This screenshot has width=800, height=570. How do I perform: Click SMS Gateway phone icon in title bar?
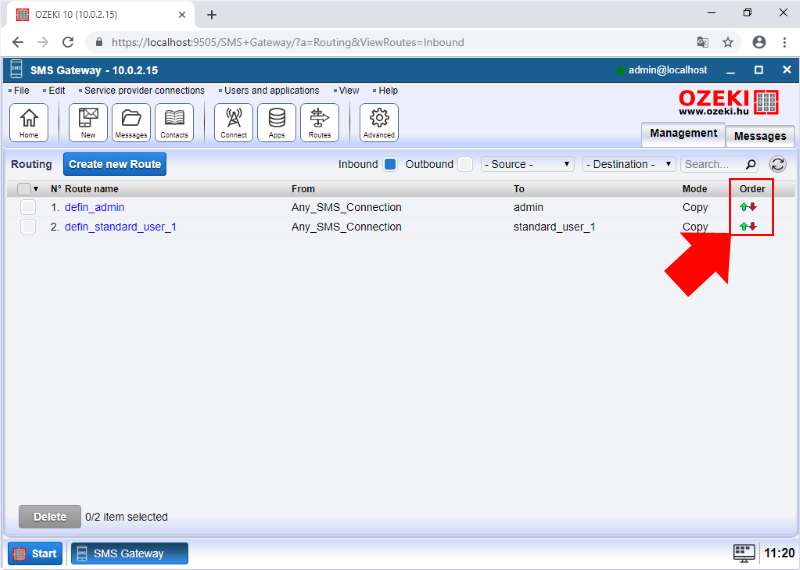(16, 69)
